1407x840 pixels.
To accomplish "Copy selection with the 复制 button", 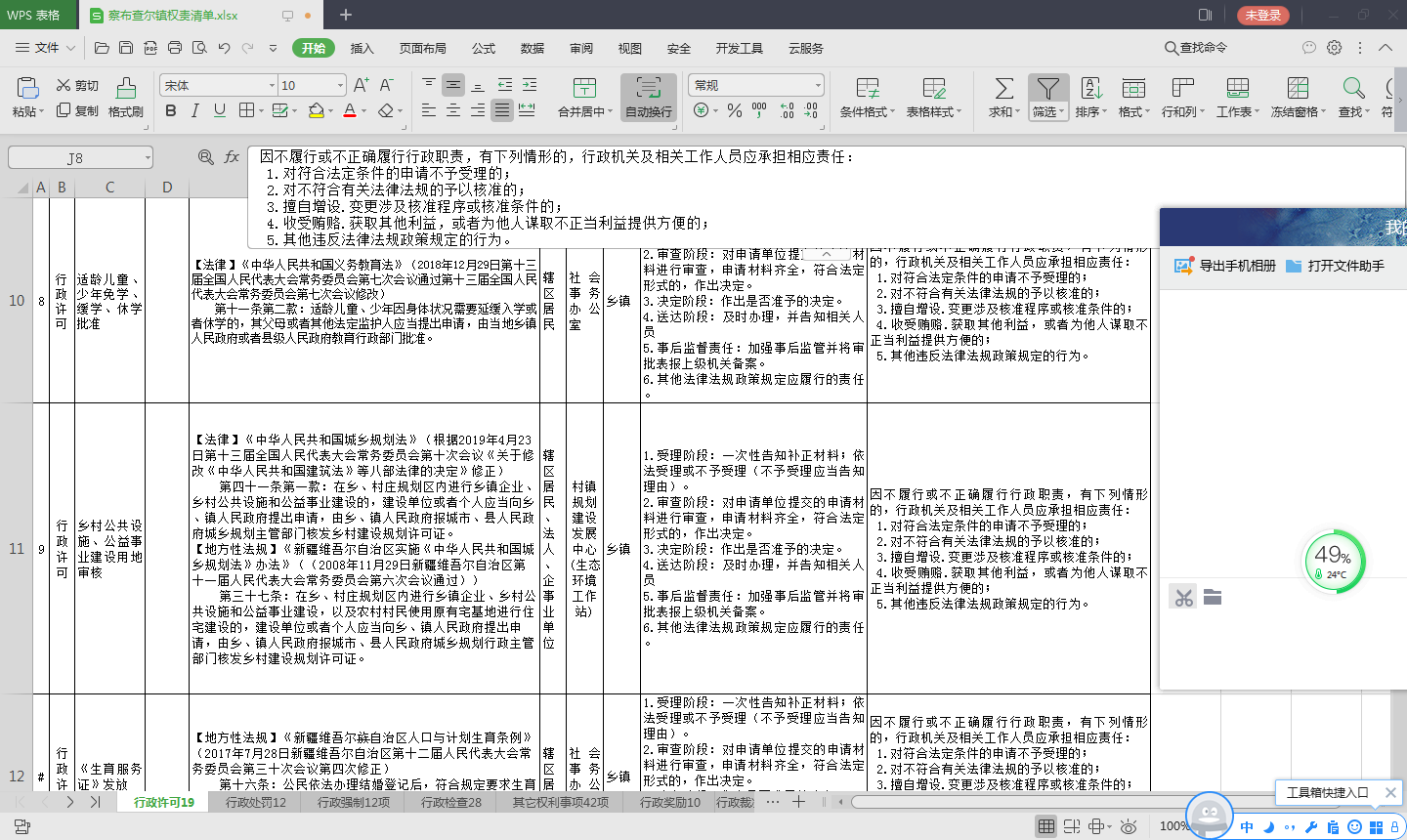I will pos(77,111).
